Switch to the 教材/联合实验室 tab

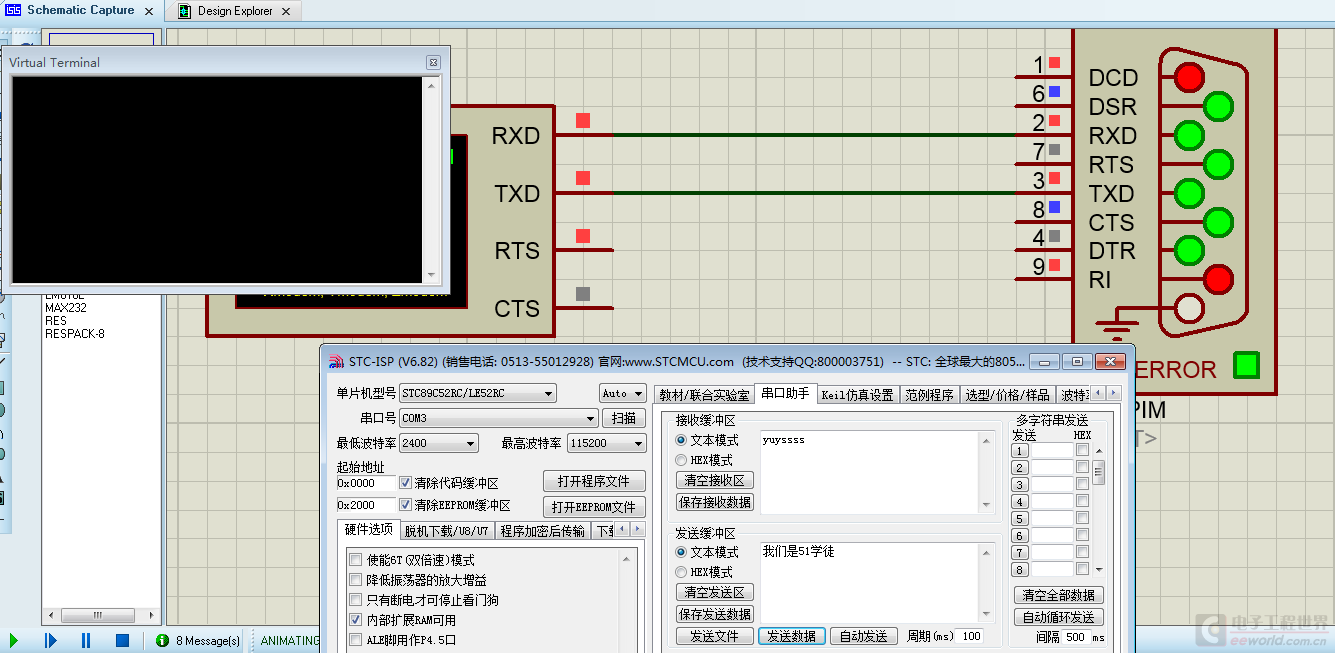point(704,395)
